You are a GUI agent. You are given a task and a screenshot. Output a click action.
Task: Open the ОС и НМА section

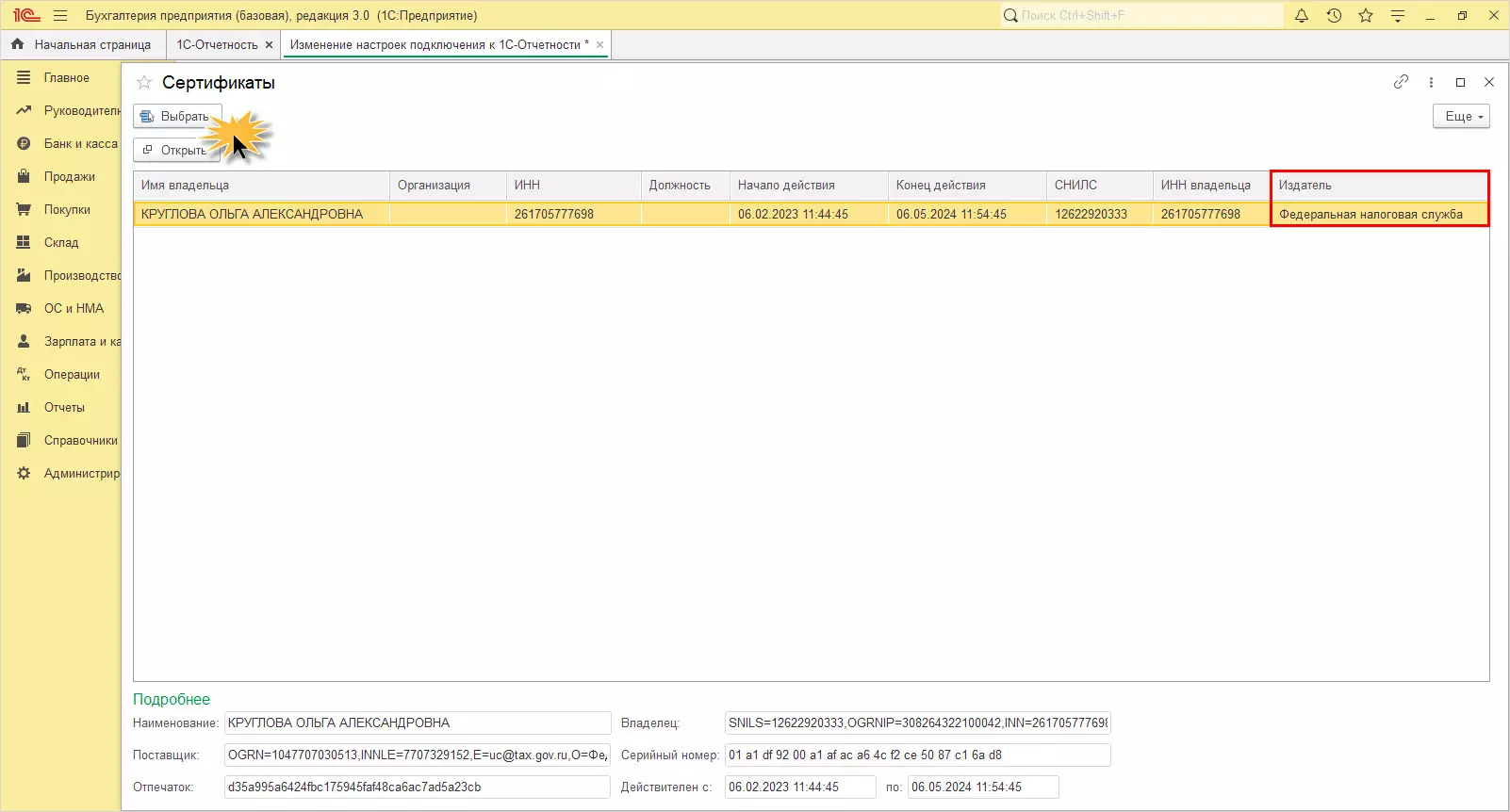point(61,309)
